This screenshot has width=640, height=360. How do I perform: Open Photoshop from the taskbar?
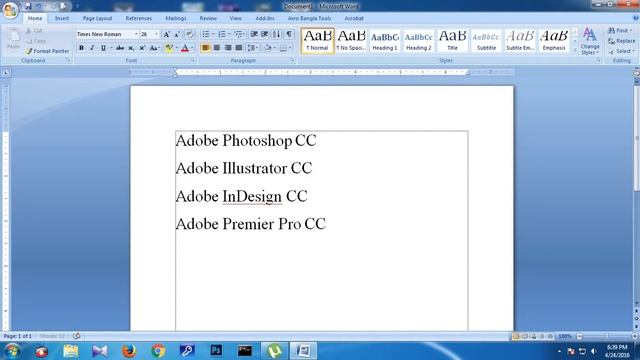pyautogui.click(x=216, y=351)
